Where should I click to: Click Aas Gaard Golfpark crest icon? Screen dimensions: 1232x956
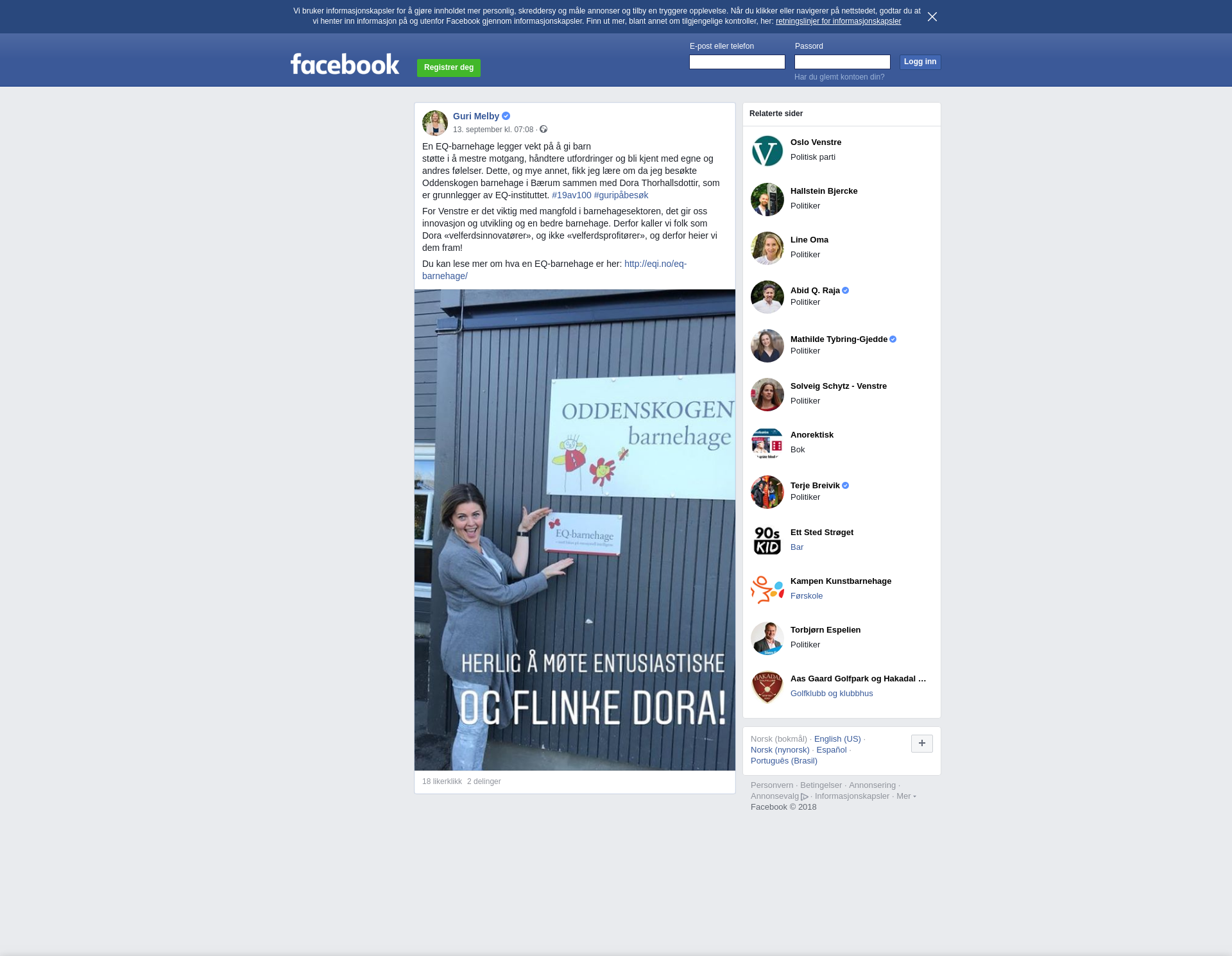(x=767, y=687)
